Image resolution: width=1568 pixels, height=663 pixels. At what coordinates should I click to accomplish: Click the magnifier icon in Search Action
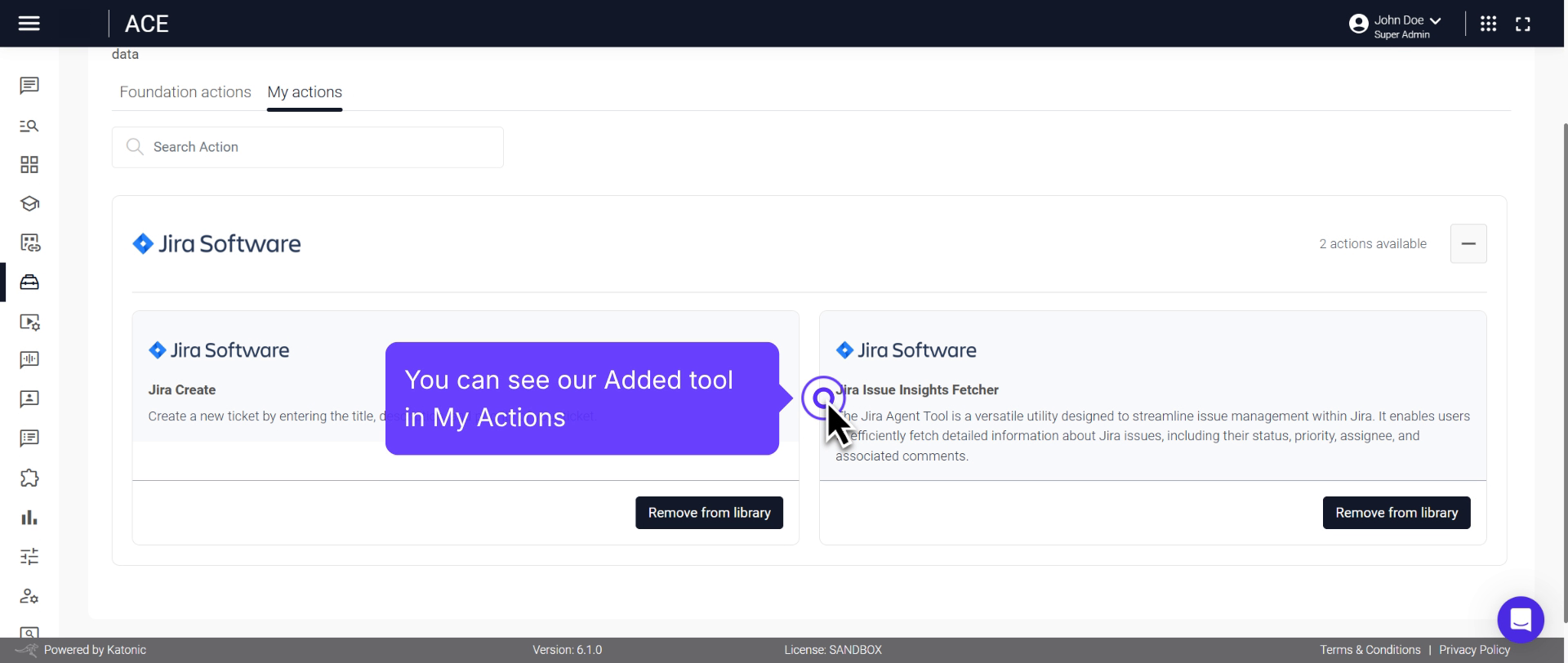(135, 147)
